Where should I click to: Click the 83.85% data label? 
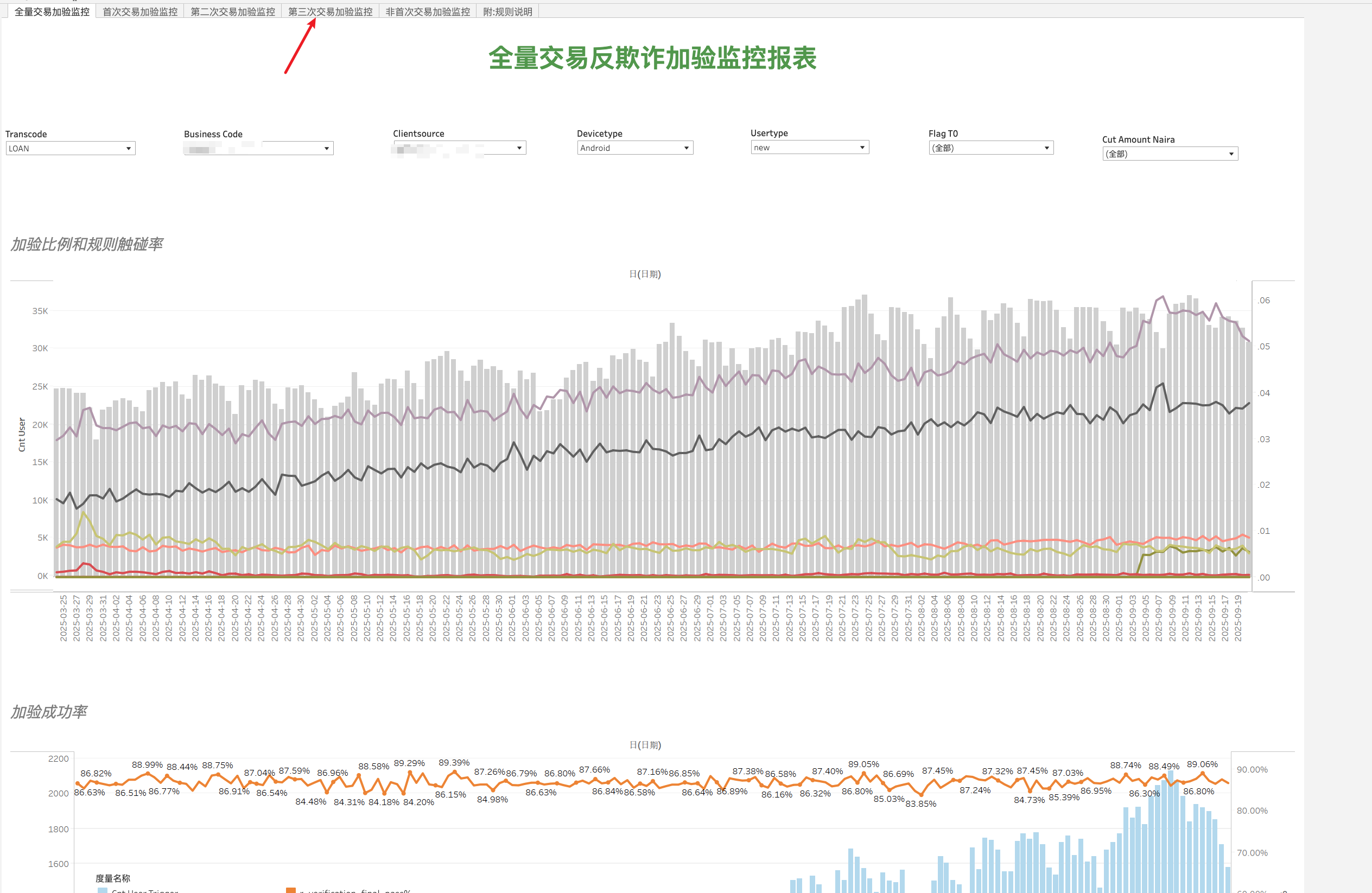[x=920, y=803]
